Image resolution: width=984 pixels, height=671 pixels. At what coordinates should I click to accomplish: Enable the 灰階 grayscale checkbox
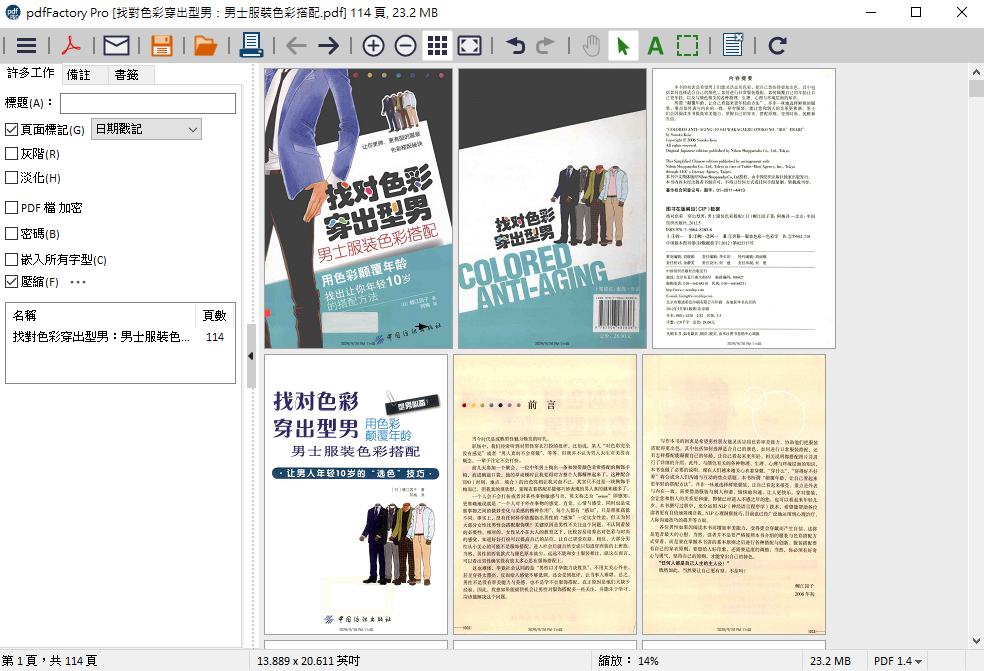[12, 154]
